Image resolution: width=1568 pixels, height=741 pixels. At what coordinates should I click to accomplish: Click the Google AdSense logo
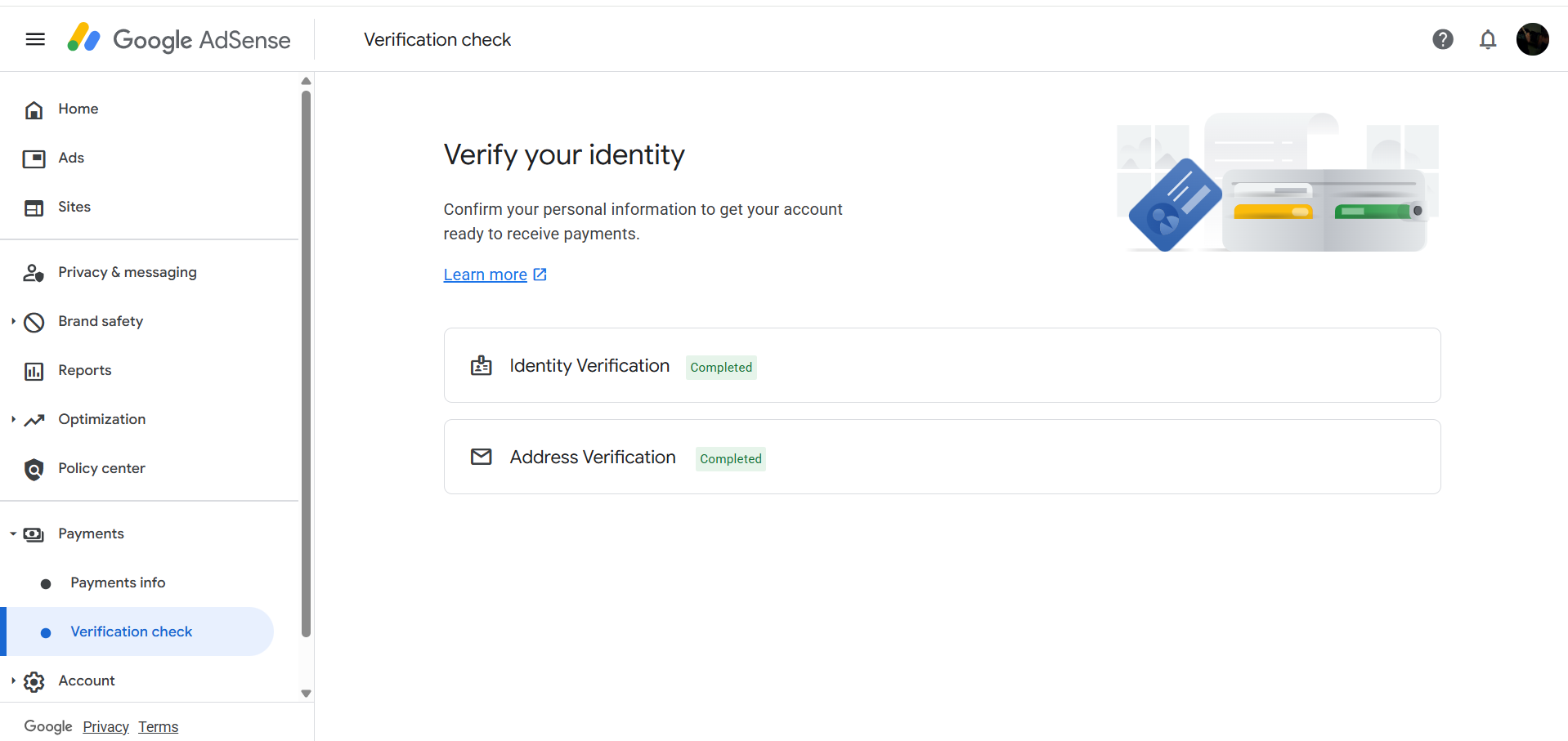tap(179, 39)
